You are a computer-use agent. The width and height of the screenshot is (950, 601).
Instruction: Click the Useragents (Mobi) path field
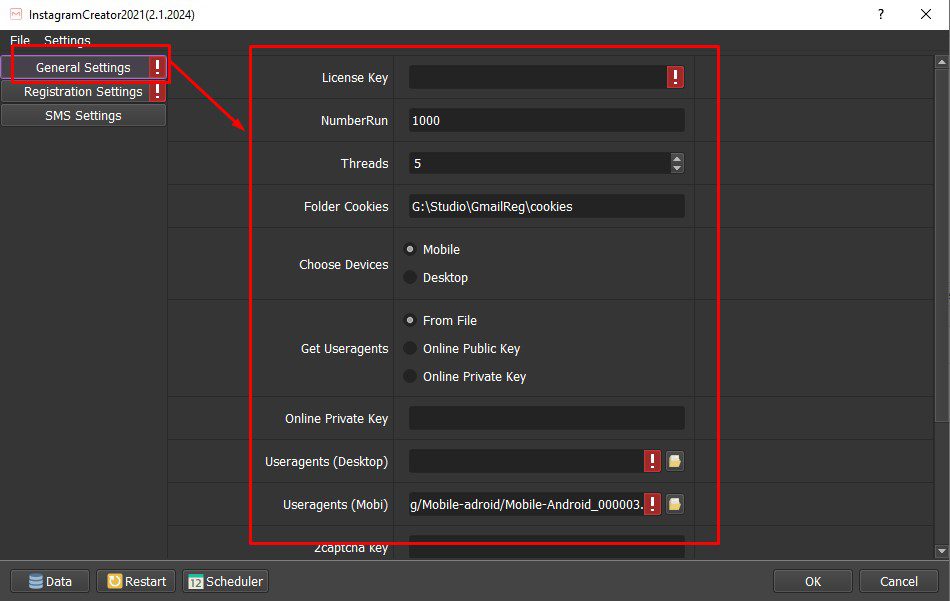(526, 504)
